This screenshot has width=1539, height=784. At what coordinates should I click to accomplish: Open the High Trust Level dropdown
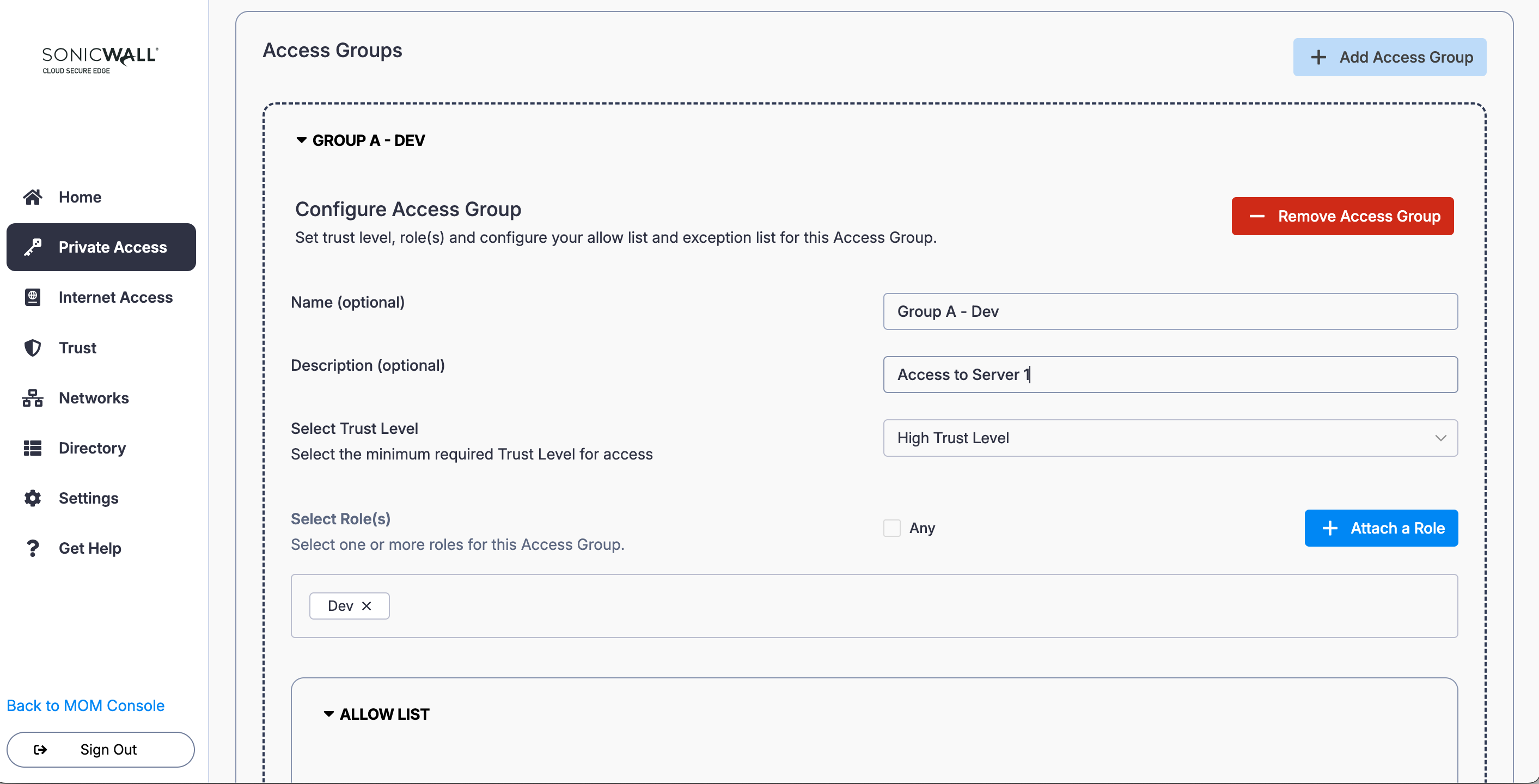[1170, 438]
